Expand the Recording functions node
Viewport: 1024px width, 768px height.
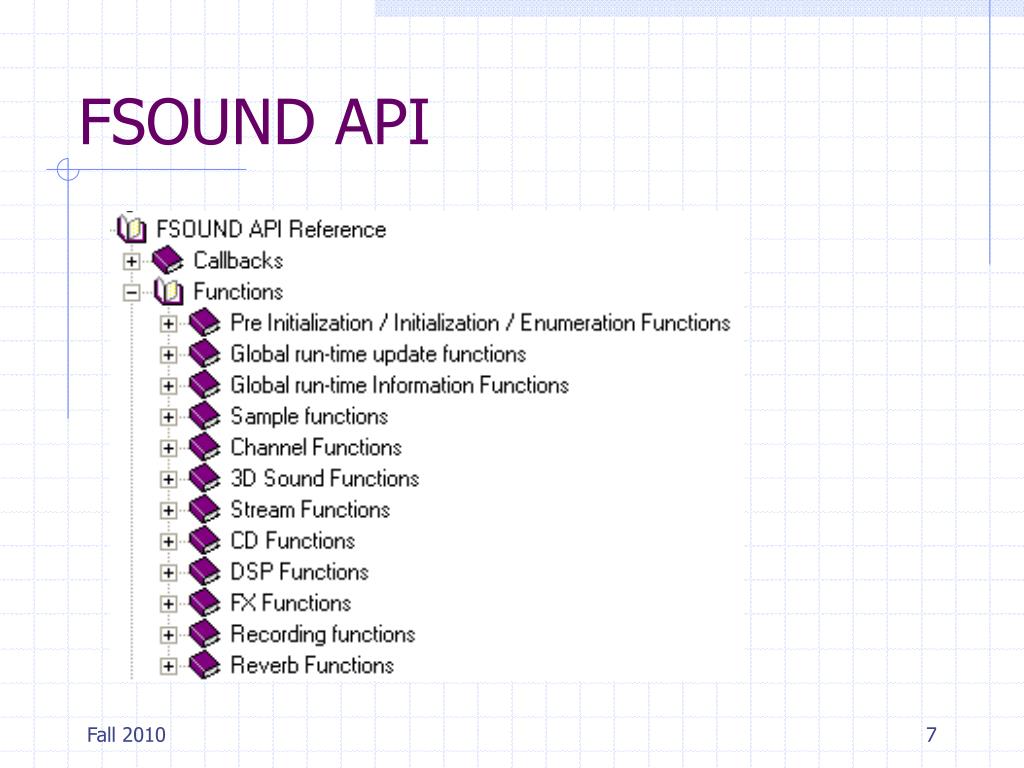[x=168, y=635]
